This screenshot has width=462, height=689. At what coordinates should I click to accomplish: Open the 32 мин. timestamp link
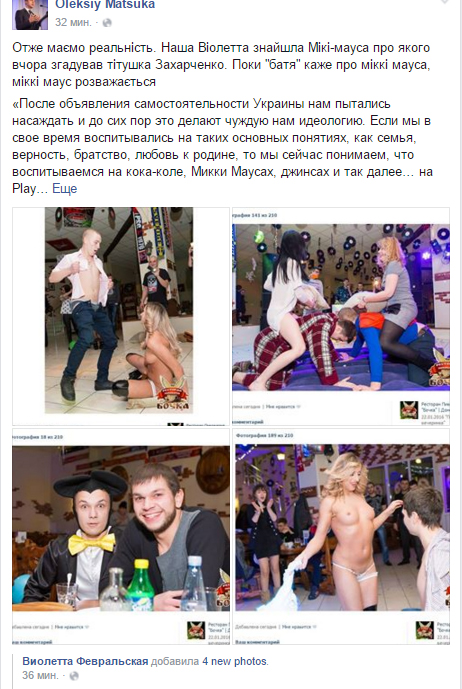tap(73, 22)
